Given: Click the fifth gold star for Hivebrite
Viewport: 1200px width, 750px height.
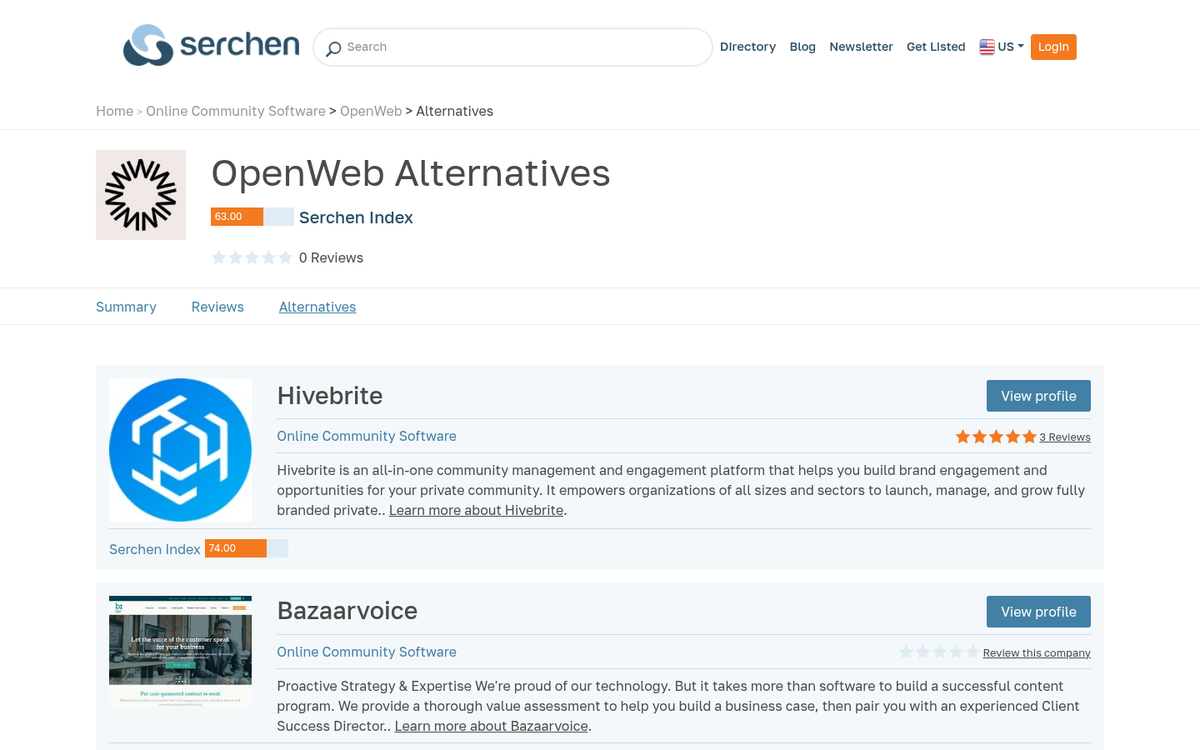Looking at the screenshot, I should click(1028, 436).
